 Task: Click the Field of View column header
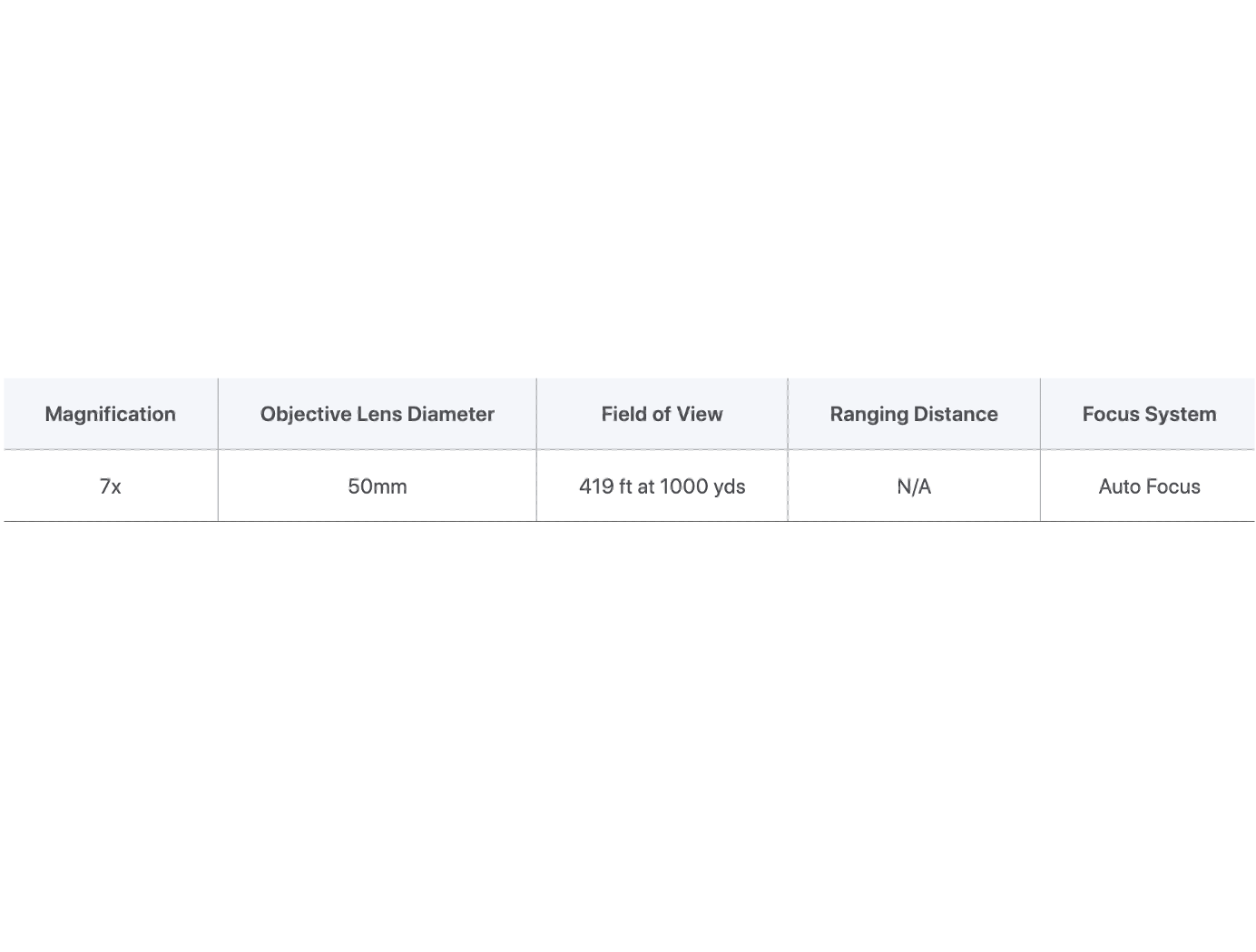[662, 414]
